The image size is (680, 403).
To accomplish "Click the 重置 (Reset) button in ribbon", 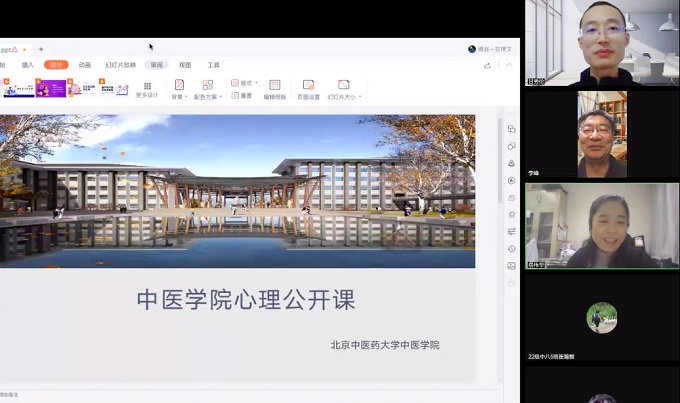I will [x=242, y=96].
